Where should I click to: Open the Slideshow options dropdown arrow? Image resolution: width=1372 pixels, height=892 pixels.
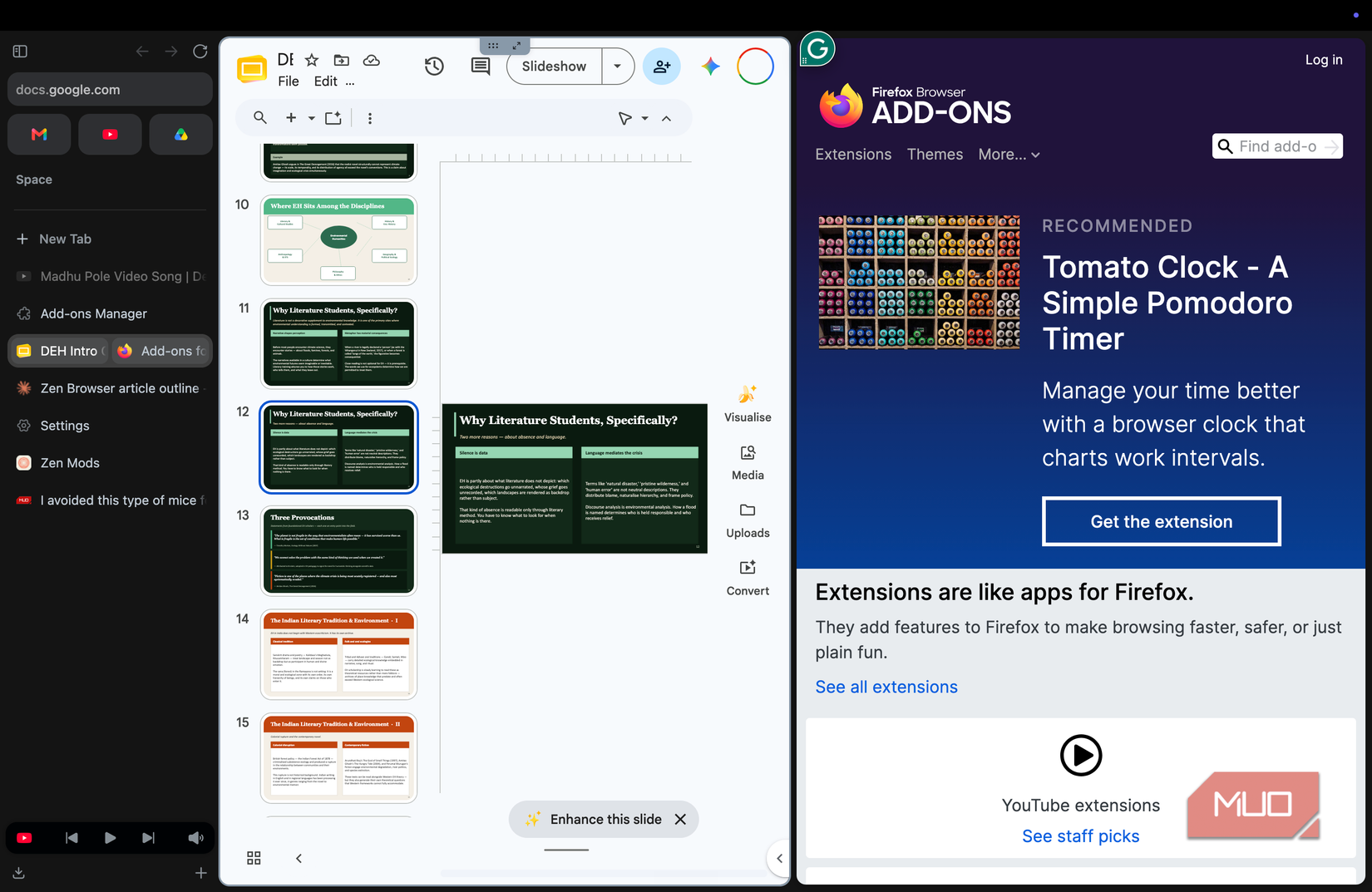point(617,67)
